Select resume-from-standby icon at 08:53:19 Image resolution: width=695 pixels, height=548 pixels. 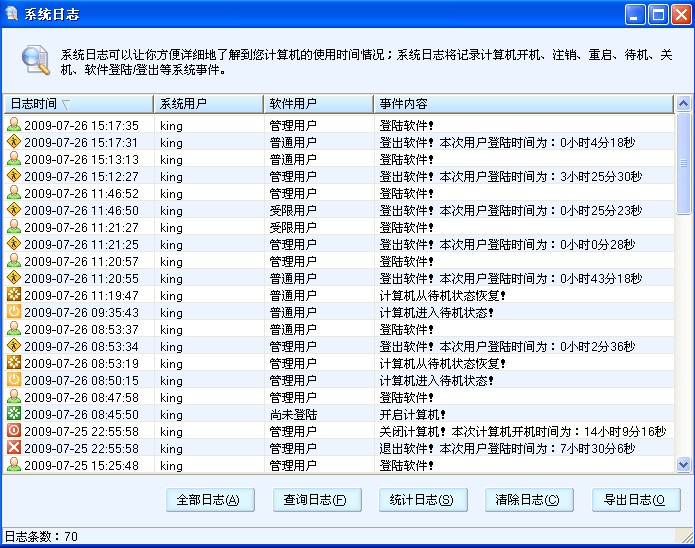(x=14, y=363)
